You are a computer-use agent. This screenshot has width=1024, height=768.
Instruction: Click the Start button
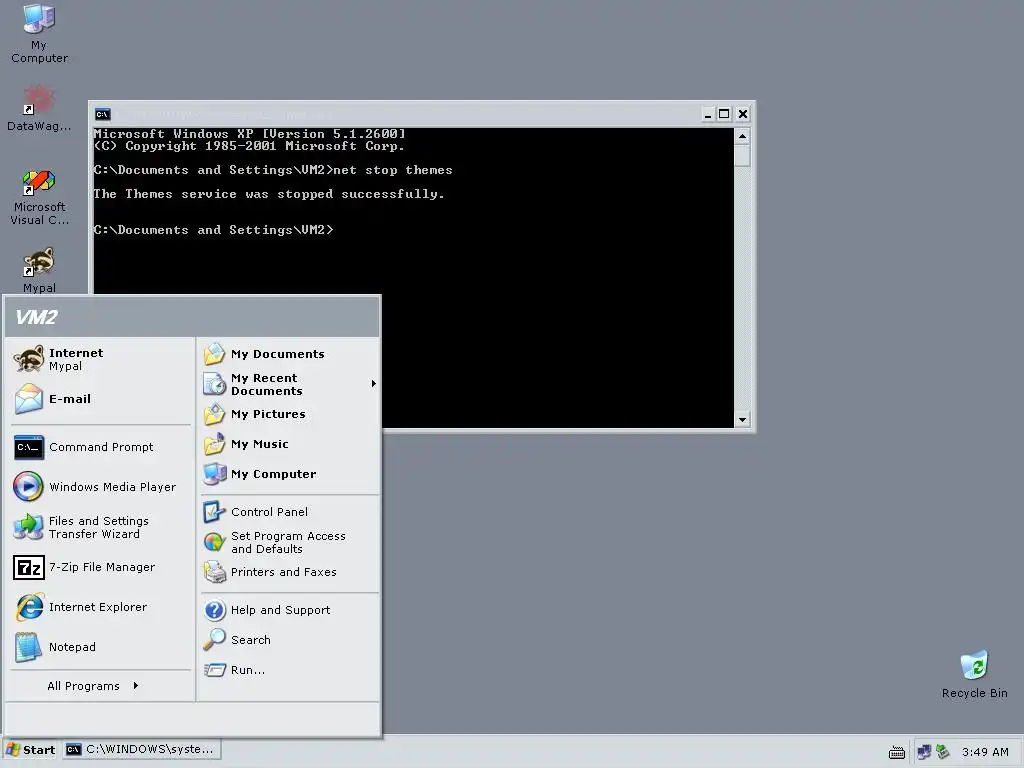(31, 750)
